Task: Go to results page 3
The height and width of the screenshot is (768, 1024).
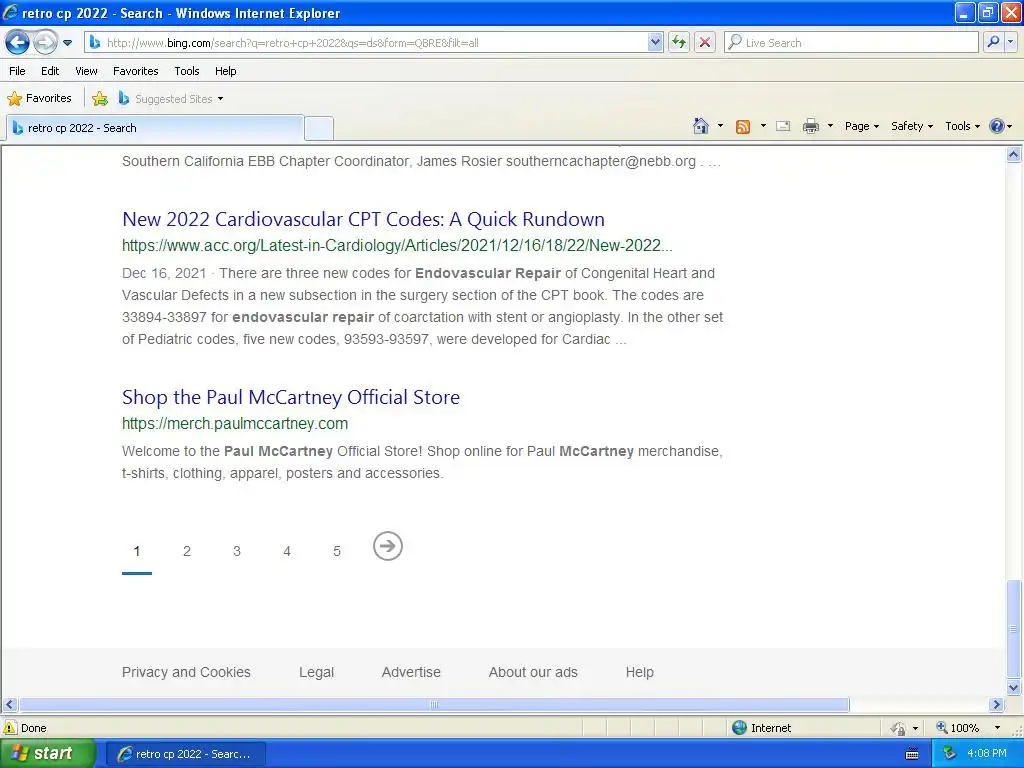Action: (x=236, y=551)
